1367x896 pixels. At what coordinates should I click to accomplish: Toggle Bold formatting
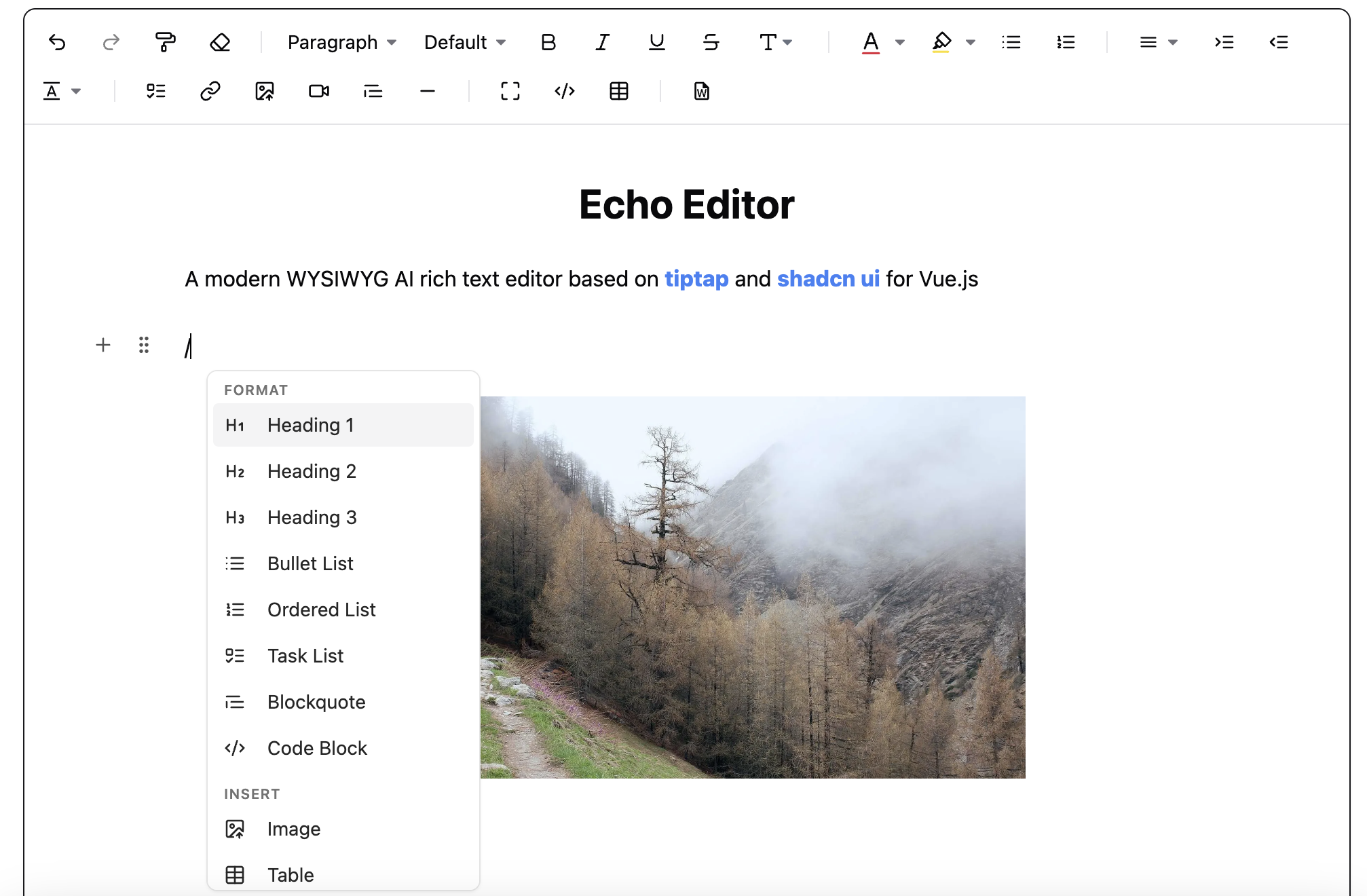(x=548, y=42)
